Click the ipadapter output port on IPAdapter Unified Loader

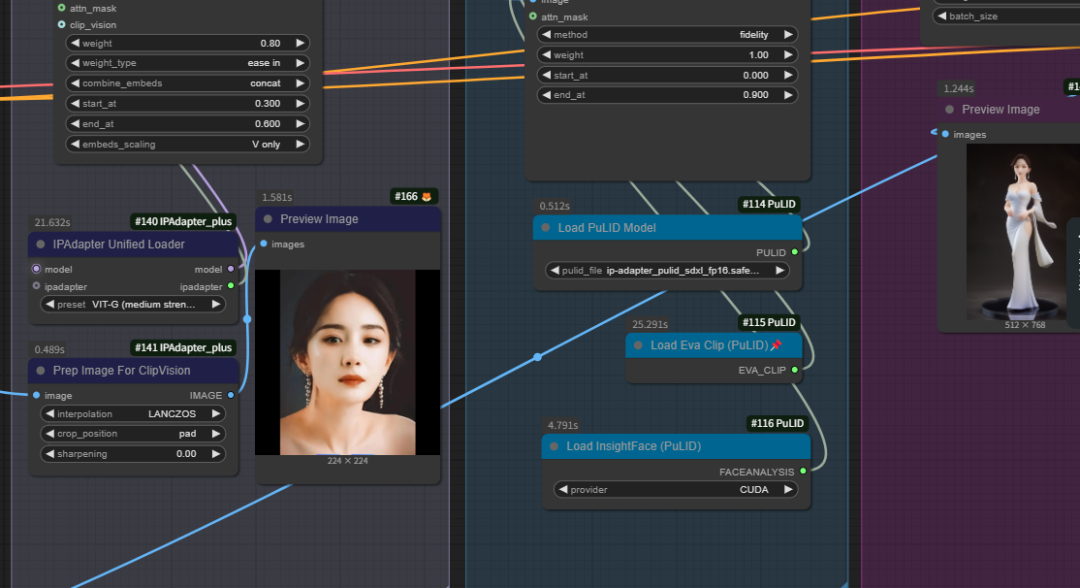(x=231, y=286)
